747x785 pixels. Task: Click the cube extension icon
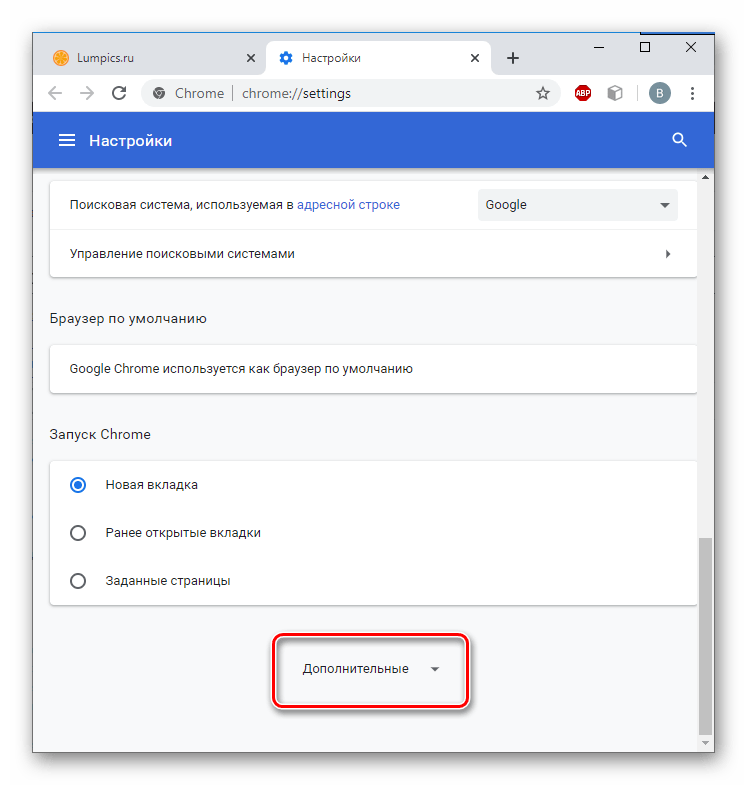point(615,93)
